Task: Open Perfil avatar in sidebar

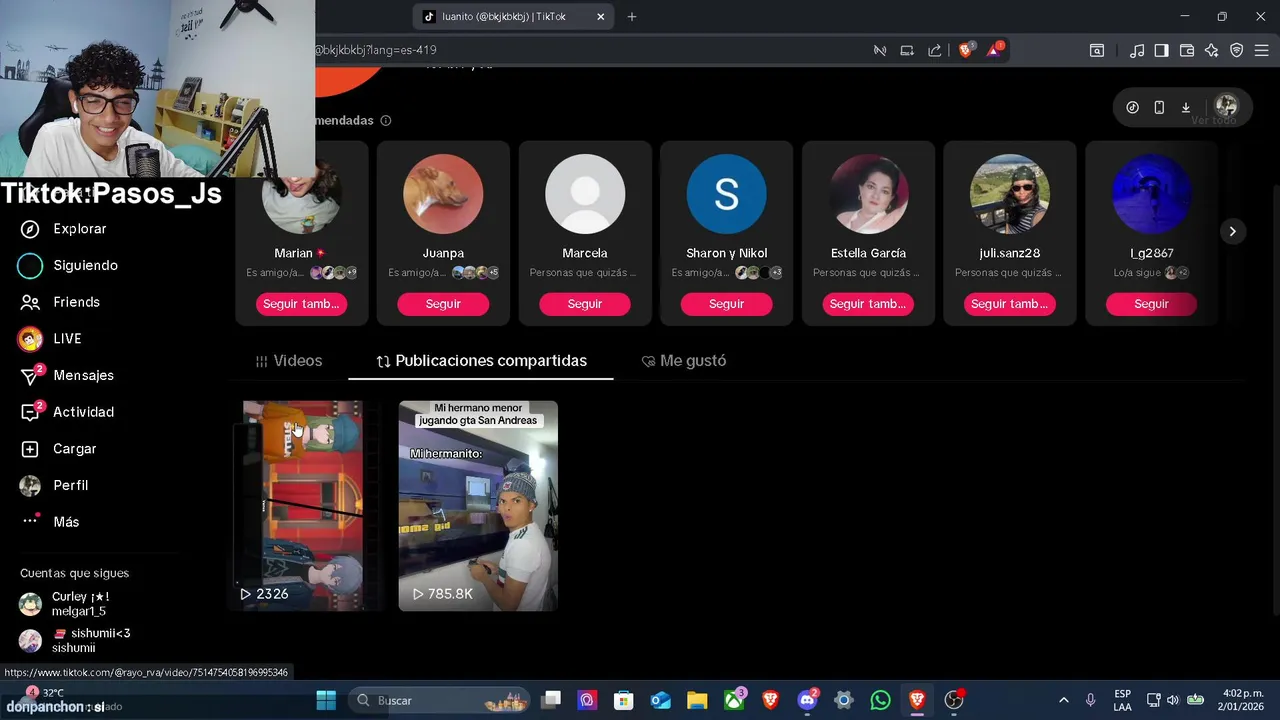Action: [x=30, y=485]
